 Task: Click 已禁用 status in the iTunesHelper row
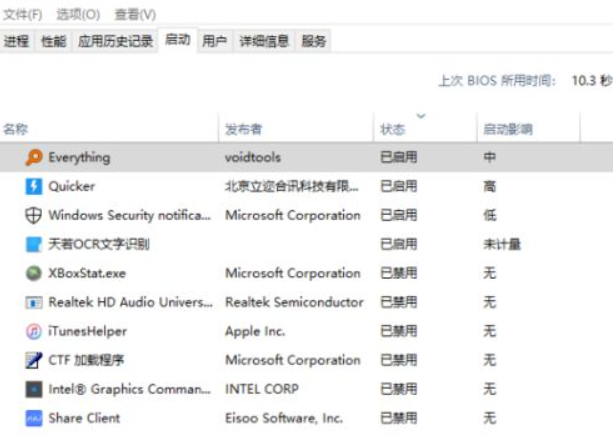pos(399,331)
